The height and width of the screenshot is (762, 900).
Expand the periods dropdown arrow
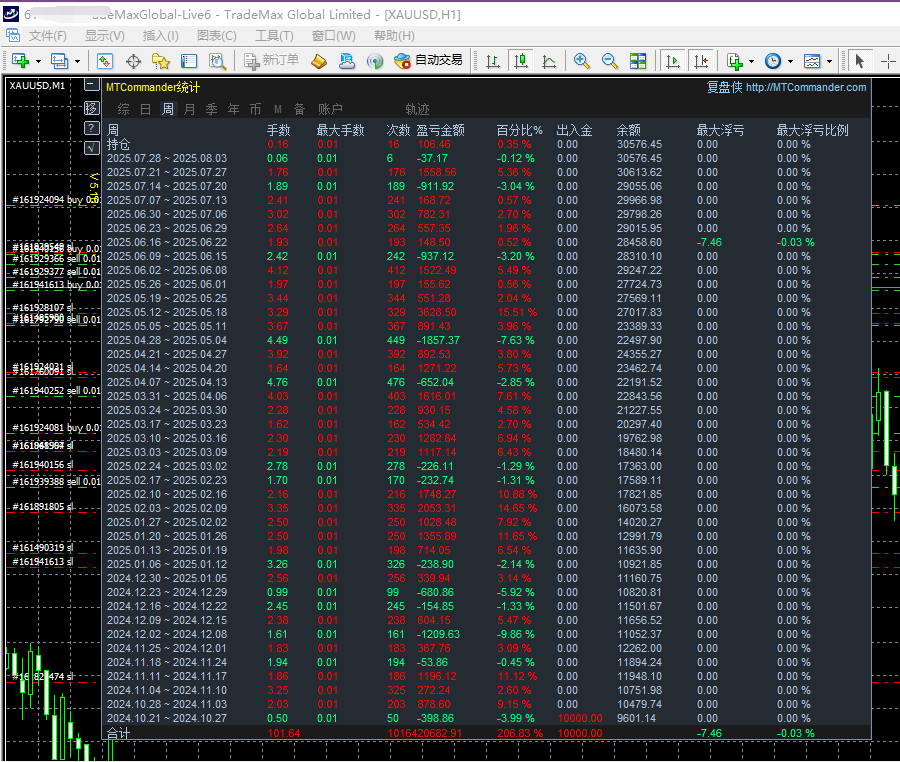[790, 61]
